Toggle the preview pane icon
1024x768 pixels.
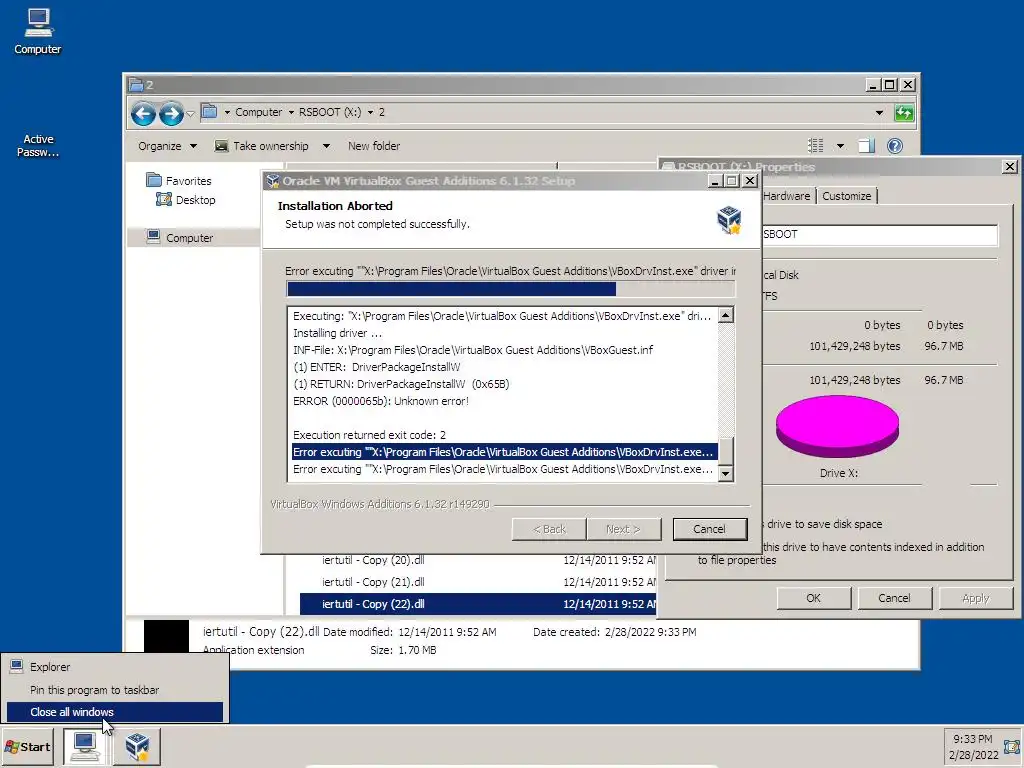pyautogui.click(x=866, y=145)
